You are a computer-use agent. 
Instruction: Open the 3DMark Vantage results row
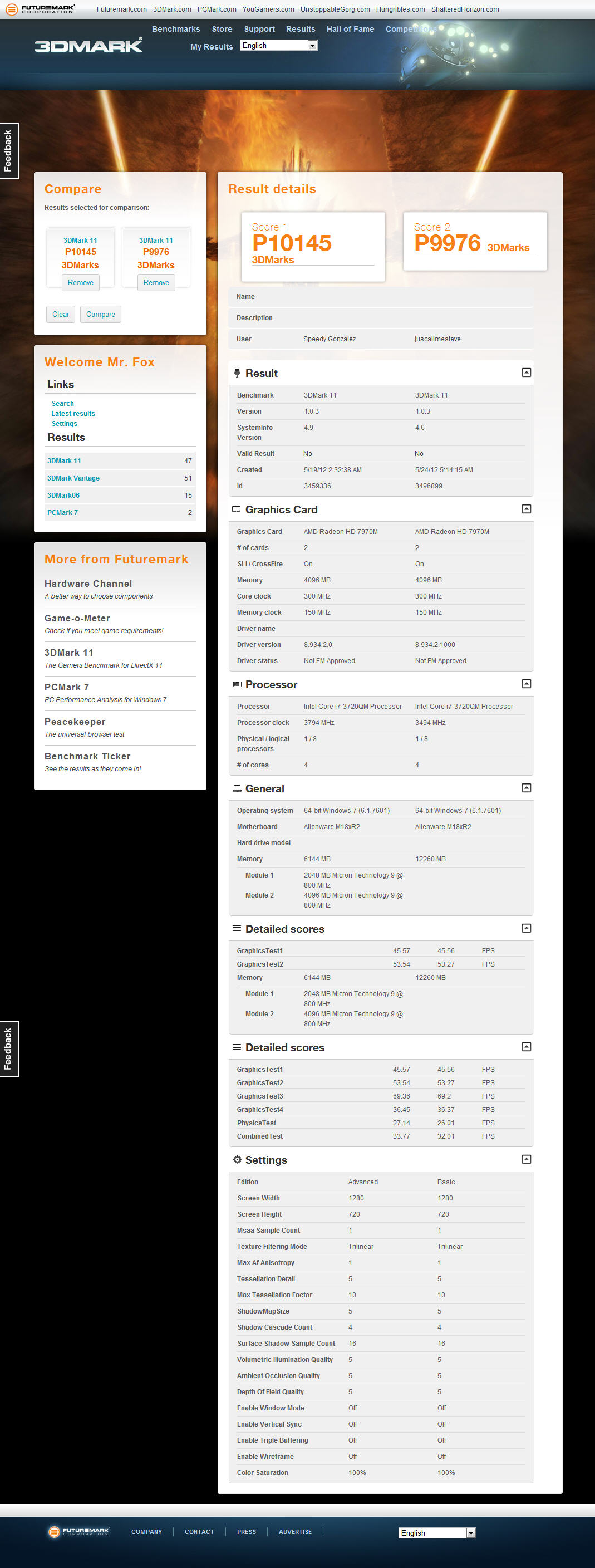pos(120,478)
